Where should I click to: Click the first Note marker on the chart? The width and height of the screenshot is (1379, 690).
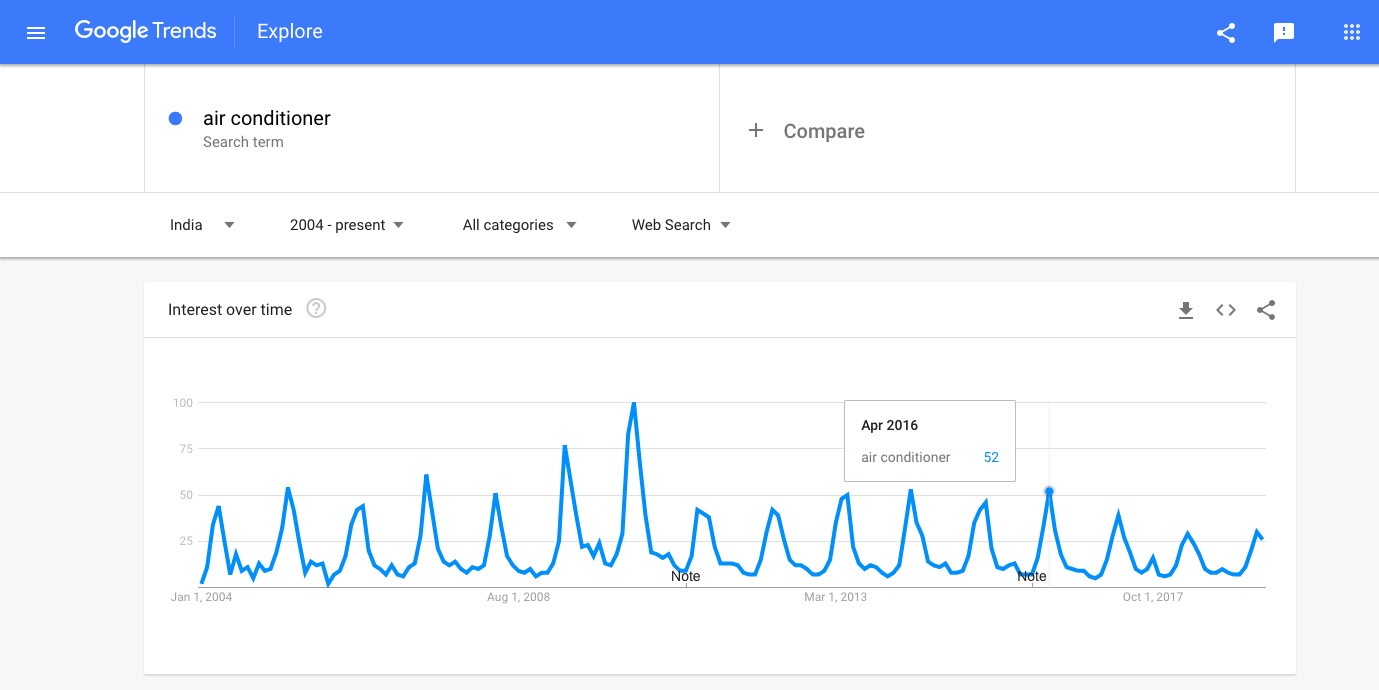[685, 576]
